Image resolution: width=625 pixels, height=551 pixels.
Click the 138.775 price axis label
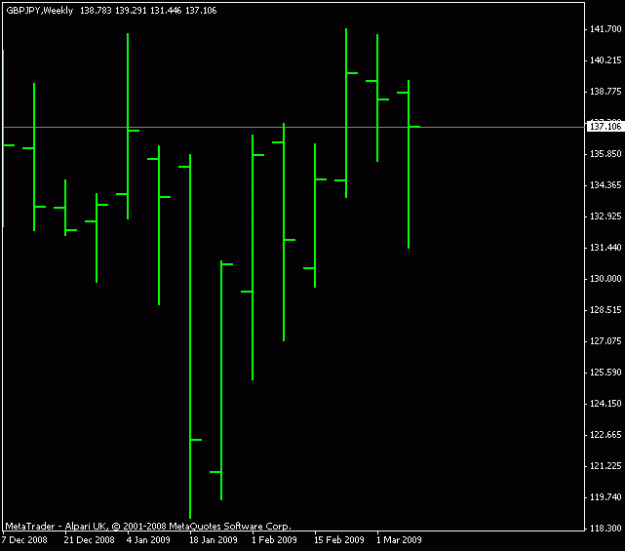pyautogui.click(x=605, y=92)
